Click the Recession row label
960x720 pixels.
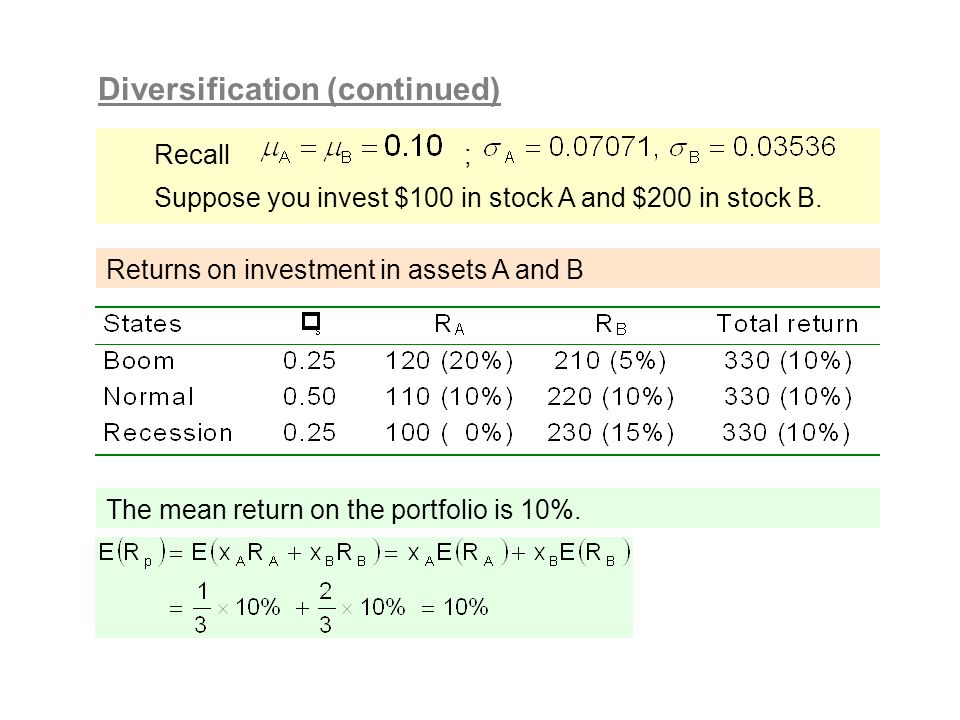pos(168,433)
